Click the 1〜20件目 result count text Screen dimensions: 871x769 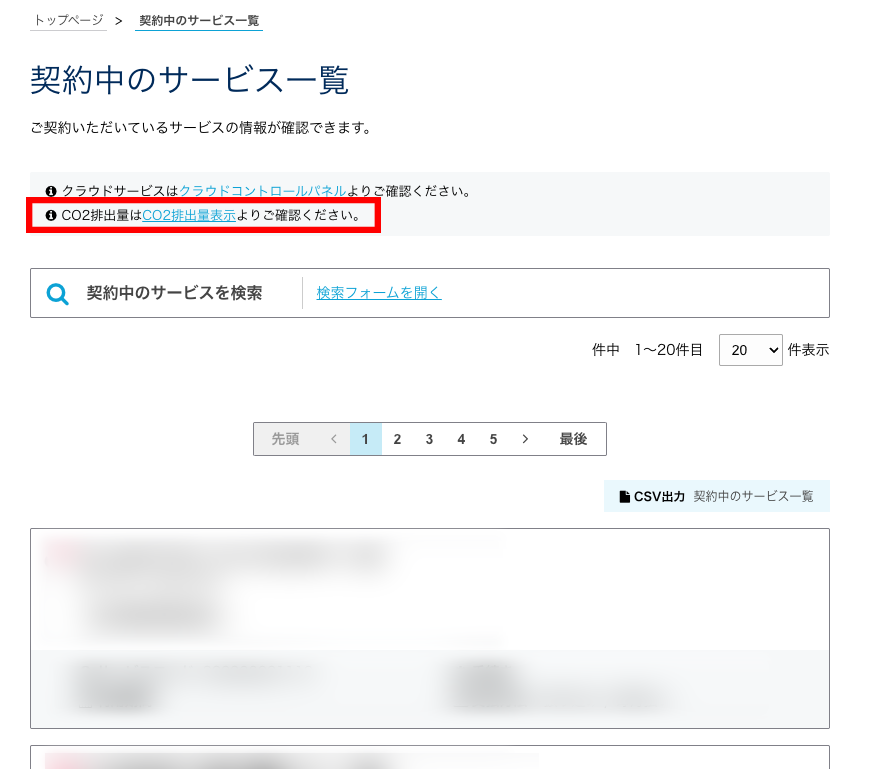coord(669,350)
